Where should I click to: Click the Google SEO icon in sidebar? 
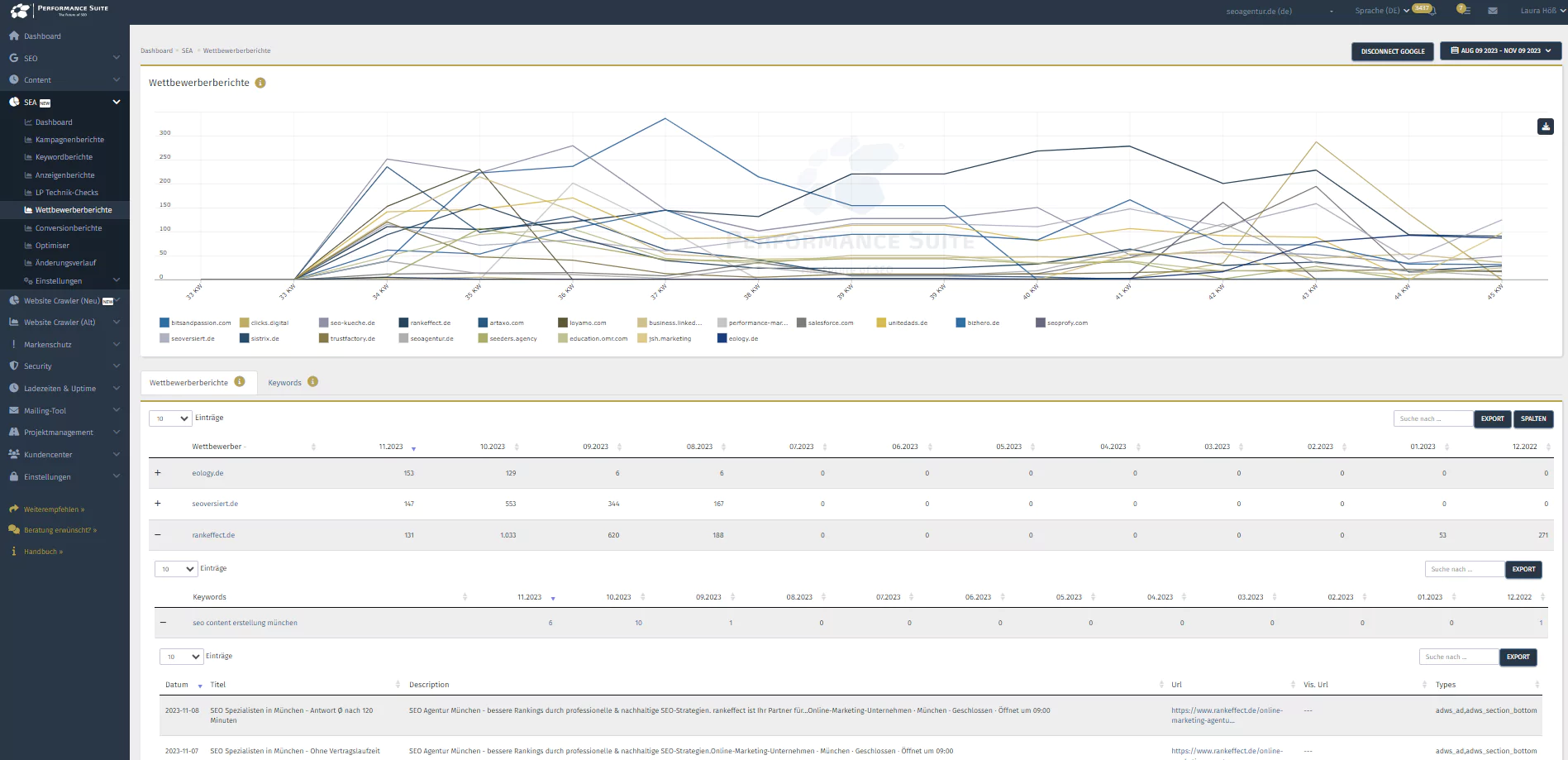click(14, 58)
